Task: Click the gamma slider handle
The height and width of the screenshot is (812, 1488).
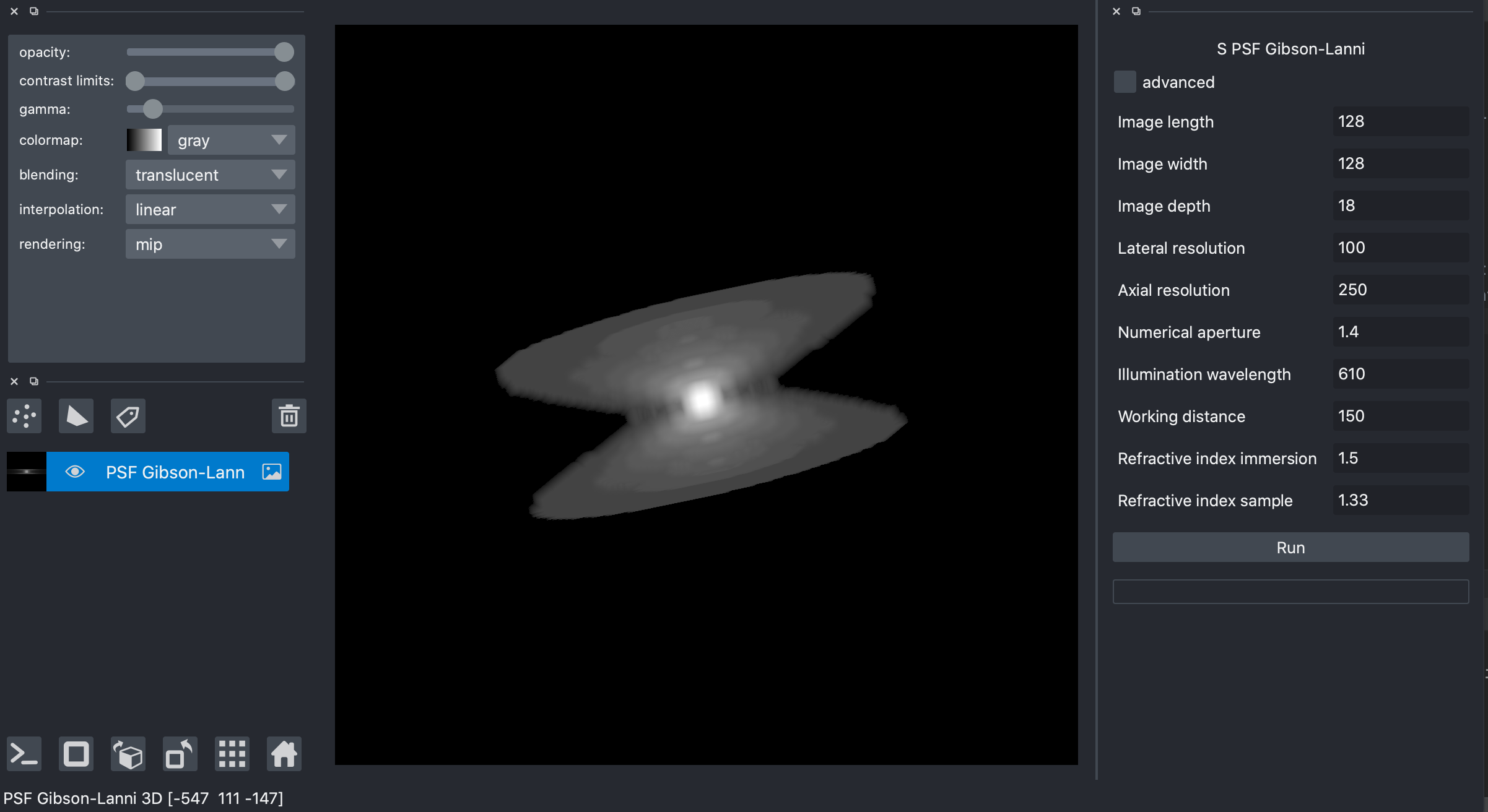Action: pyautogui.click(x=153, y=109)
